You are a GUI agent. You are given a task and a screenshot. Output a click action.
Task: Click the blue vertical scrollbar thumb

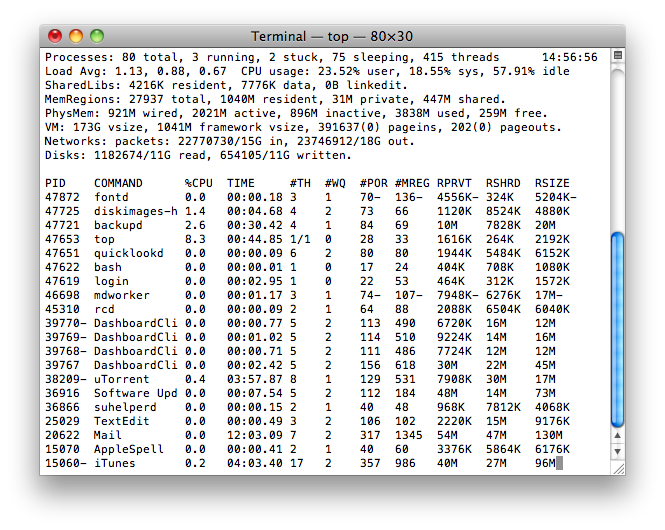[x=618, y=329]
